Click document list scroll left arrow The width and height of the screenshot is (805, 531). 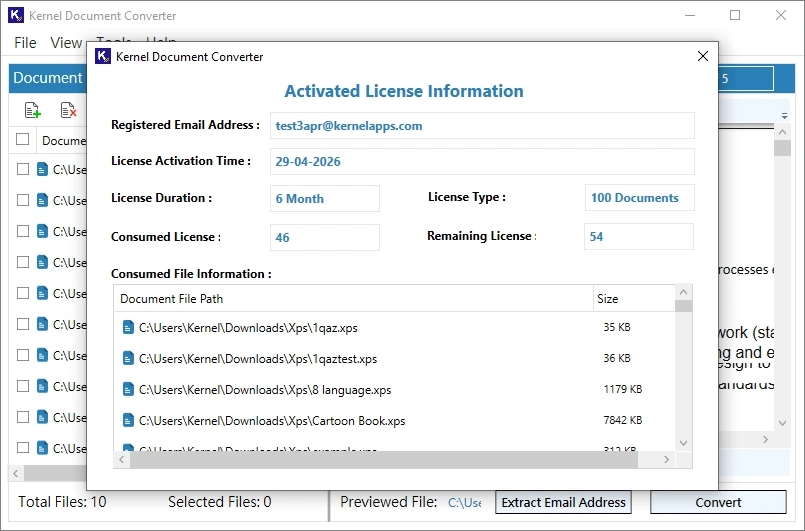(x=16, y=473)
